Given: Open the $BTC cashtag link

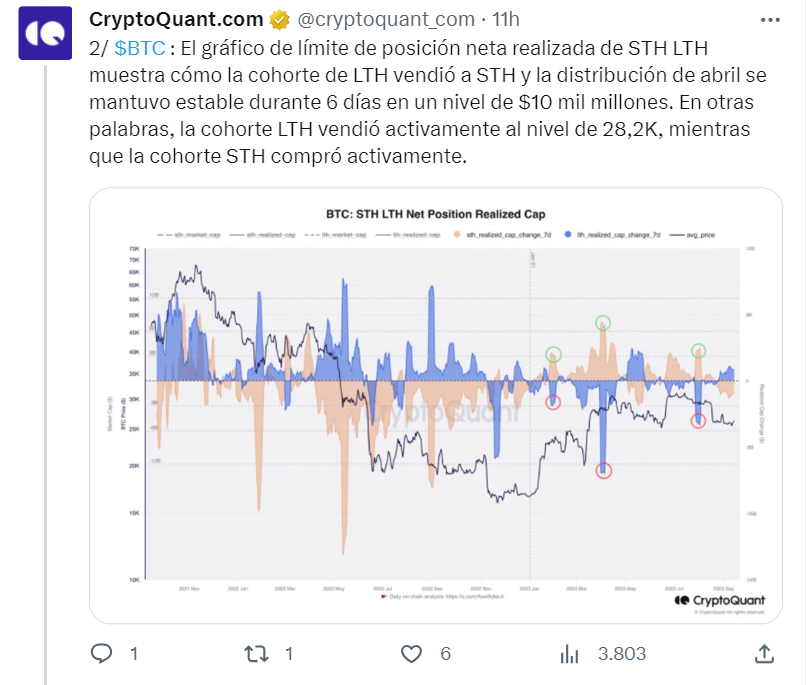Looking at the screenshot, I should coord(140,48).
